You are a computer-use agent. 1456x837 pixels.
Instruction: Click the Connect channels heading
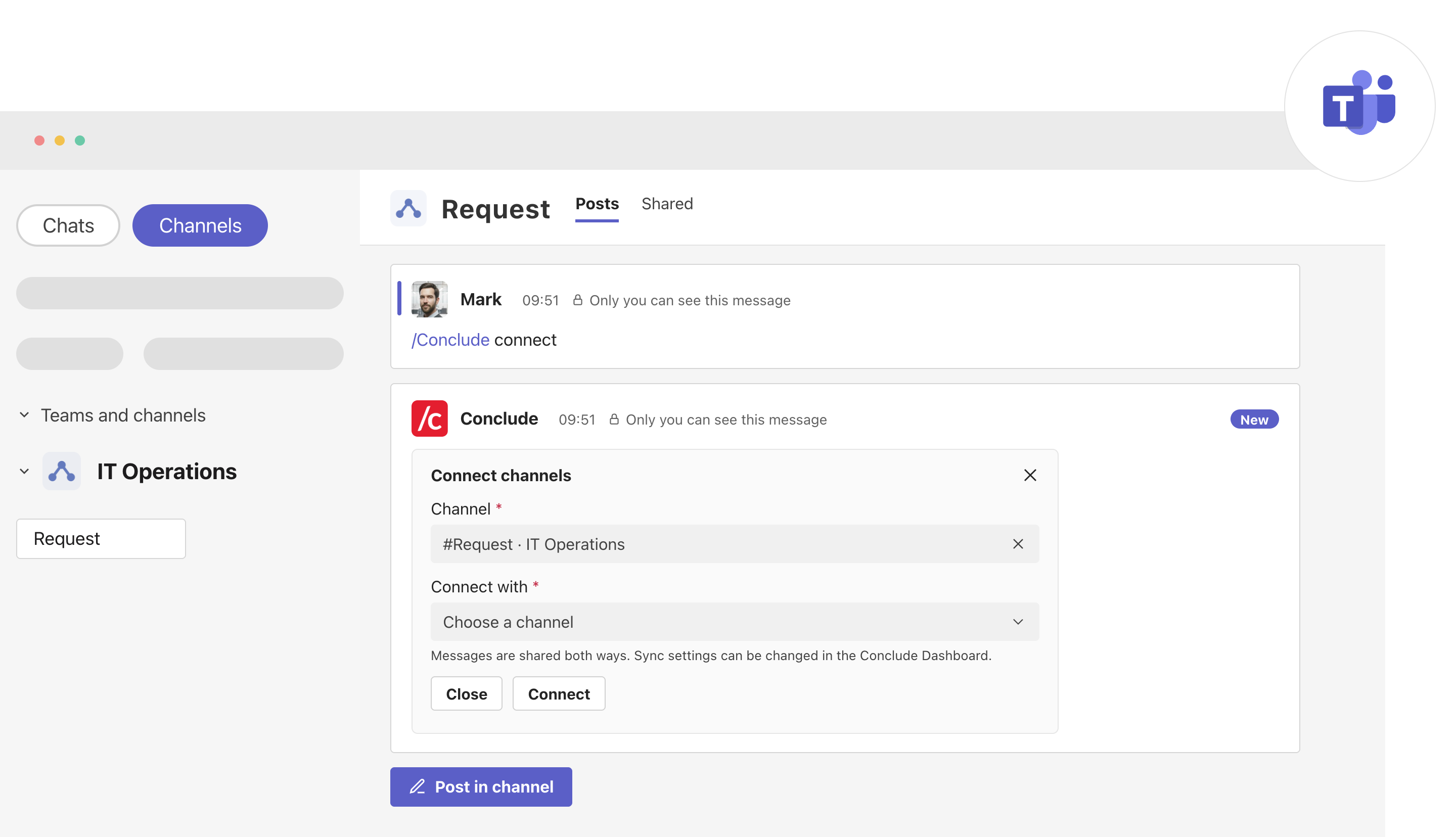click(x=500, y=476)
